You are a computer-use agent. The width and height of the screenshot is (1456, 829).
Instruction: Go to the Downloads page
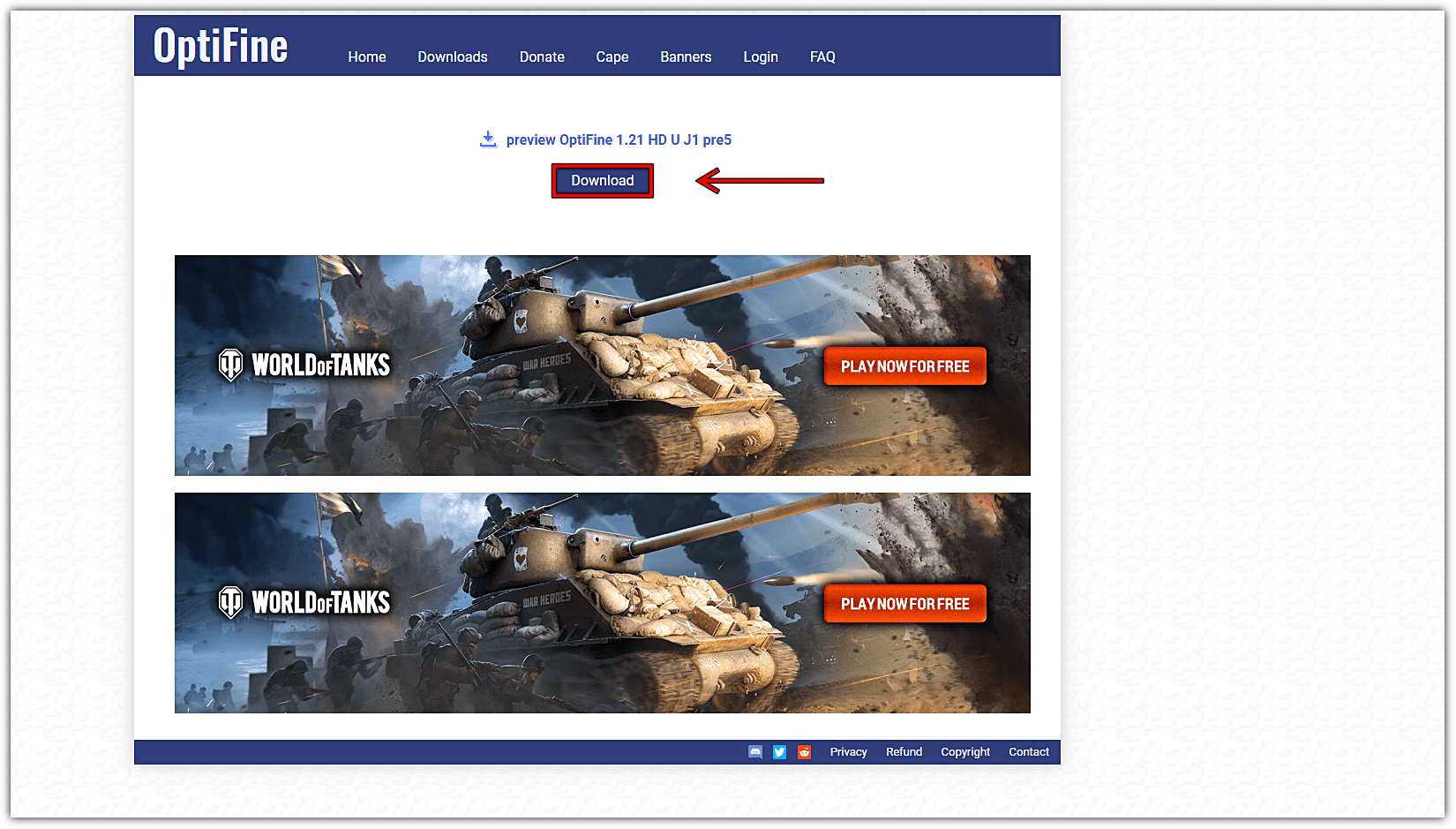(x=453, y=57)
